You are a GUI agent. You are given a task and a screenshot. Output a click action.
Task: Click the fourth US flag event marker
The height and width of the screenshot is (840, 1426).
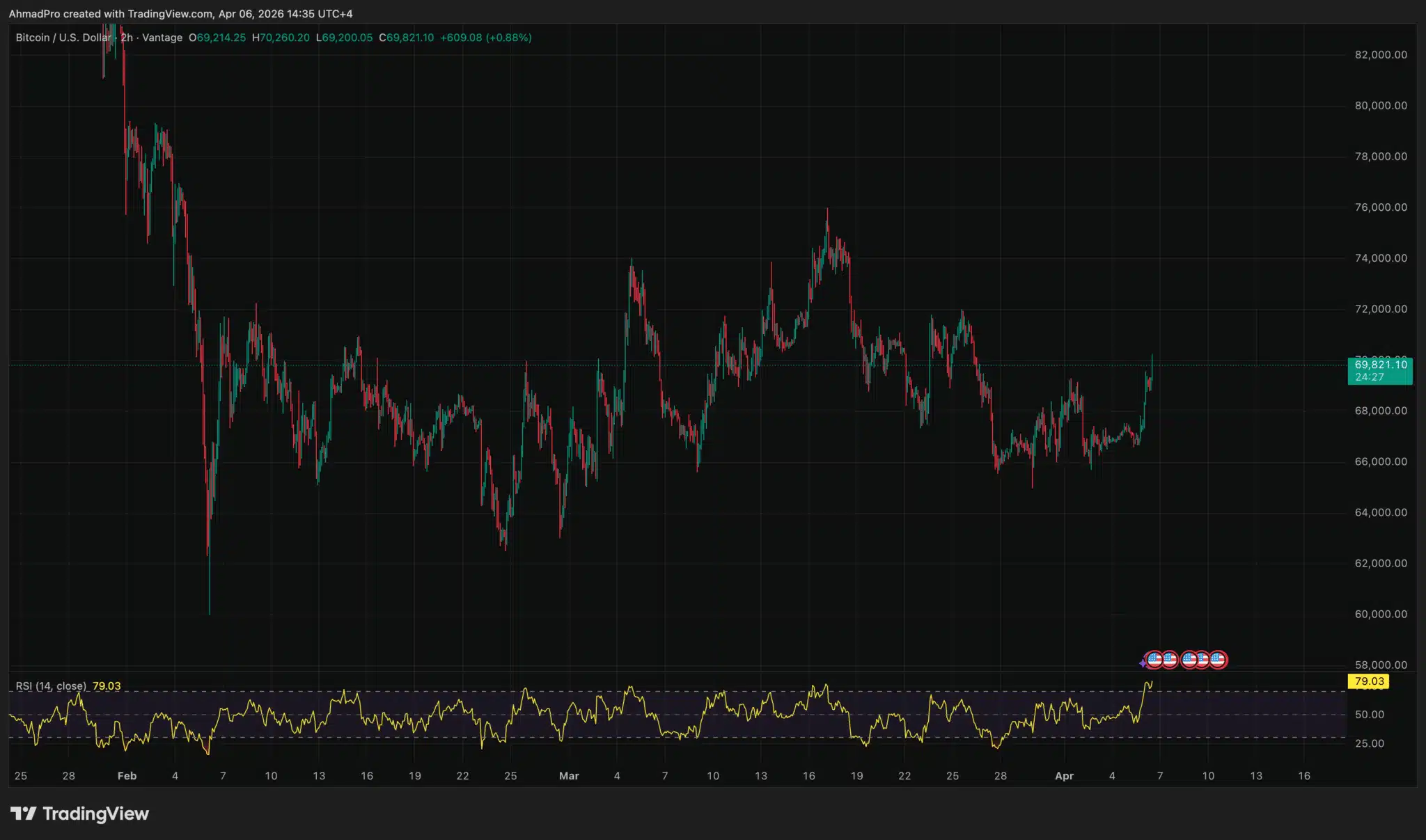coord(1203,660)
